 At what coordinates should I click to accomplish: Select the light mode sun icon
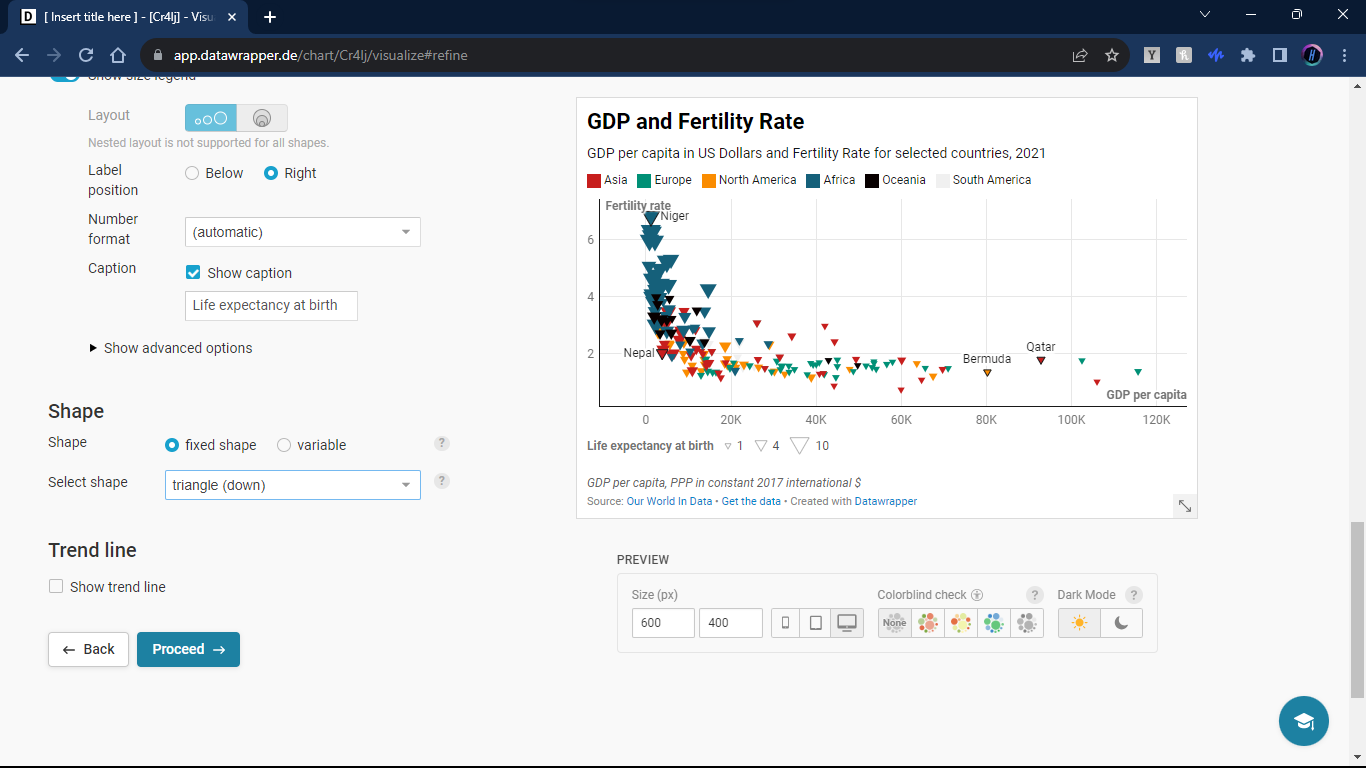1079,623
